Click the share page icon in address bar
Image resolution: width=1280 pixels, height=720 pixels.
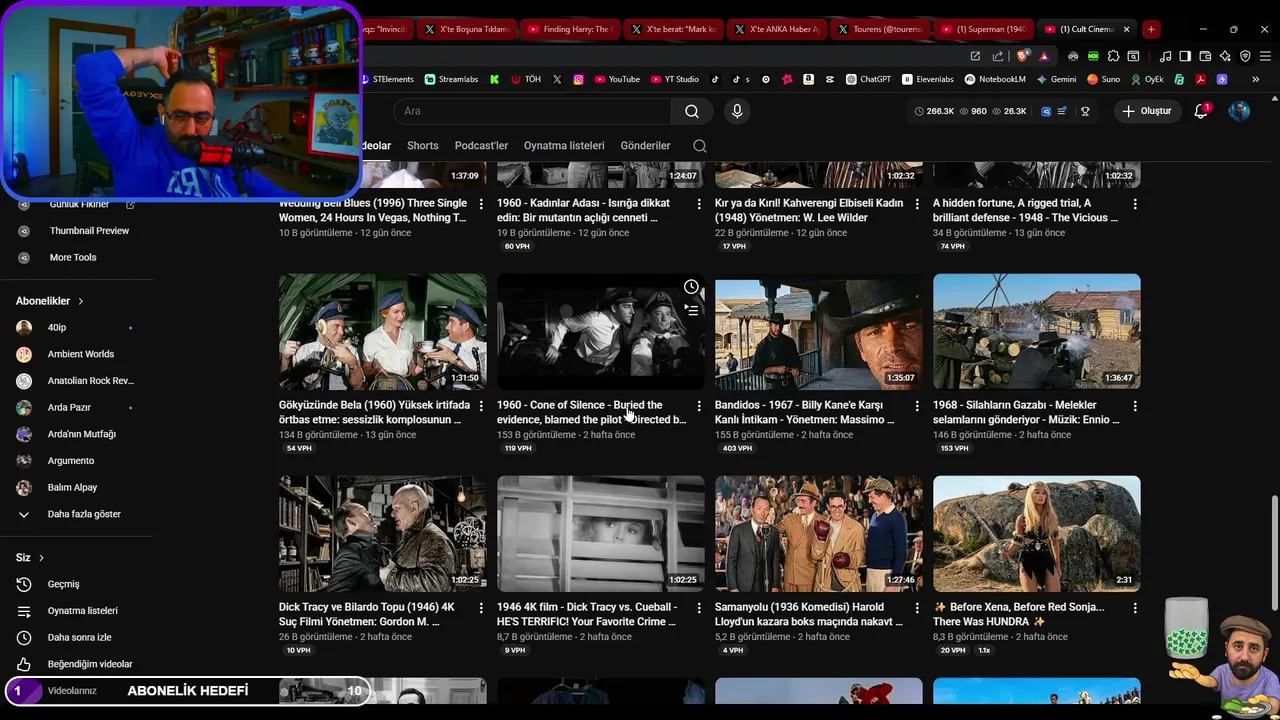(997, 56)
